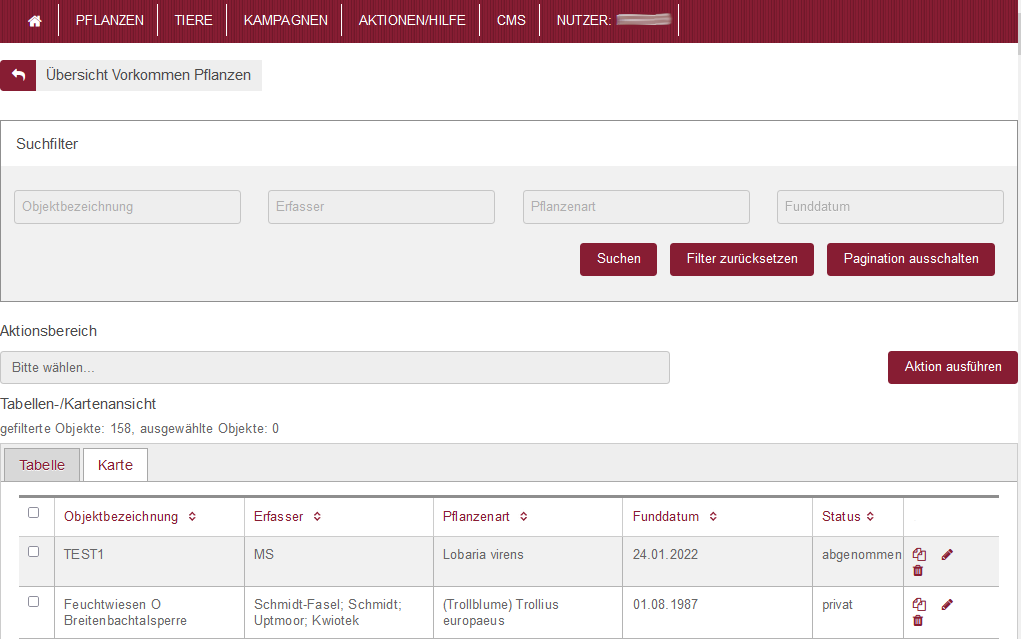This screenshot has height=639, width=1021.
Task: Open the 'Bitte wählen...' action dropdown
Action: (x=335, y=367)
